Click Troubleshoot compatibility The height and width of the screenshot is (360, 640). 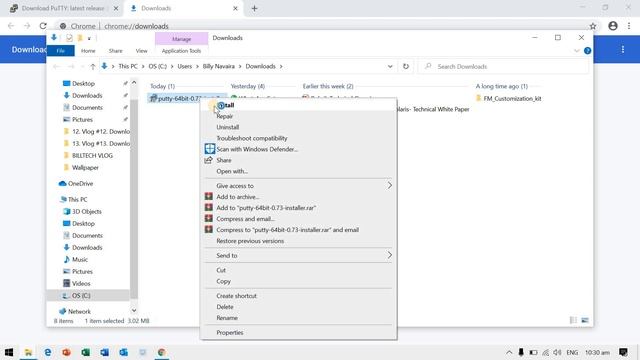pyautogui.click(x=251, y=138)
